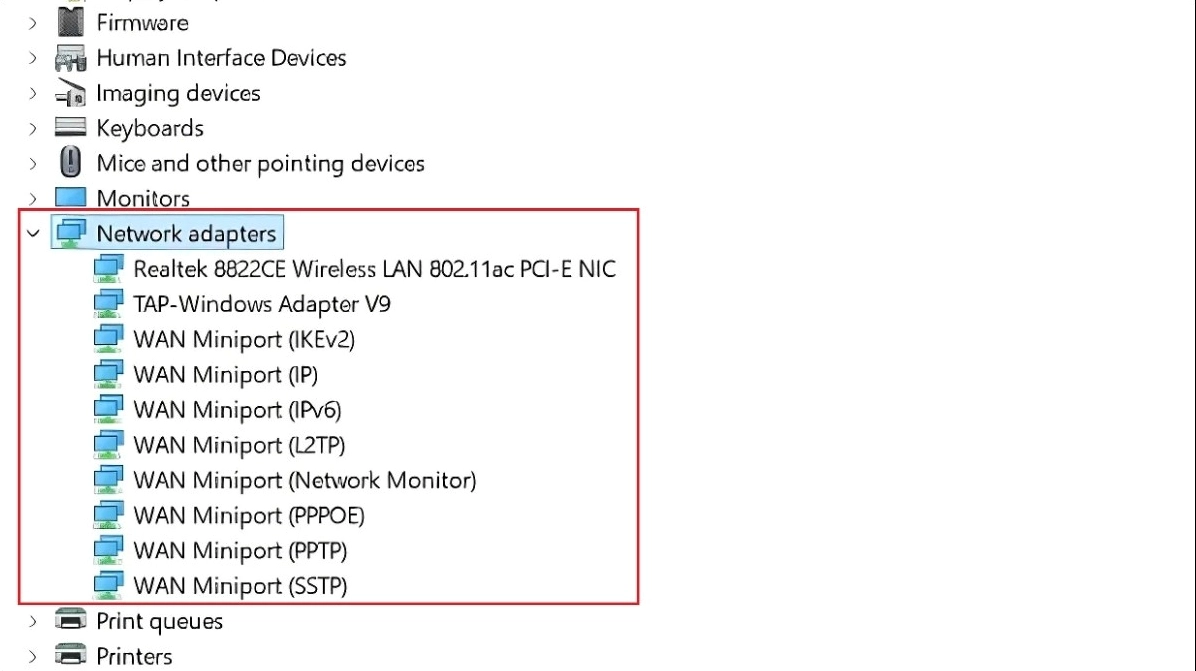The width and height of the screenshot is (1196, 671).
Task: Click the Mice and other pointing devices icon
Action: [70, 163]
